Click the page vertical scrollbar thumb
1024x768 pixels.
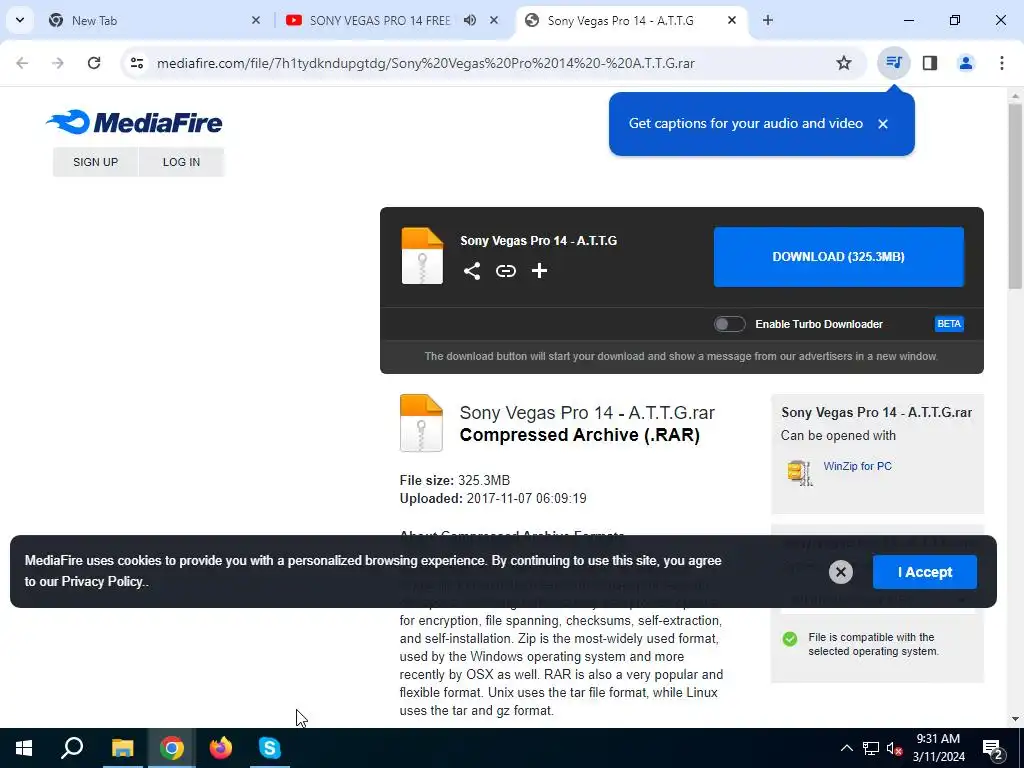point(1015,196)
